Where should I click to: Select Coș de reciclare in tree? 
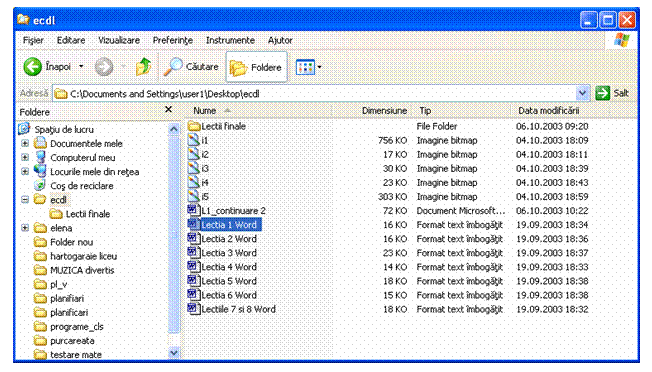[82, 186]
